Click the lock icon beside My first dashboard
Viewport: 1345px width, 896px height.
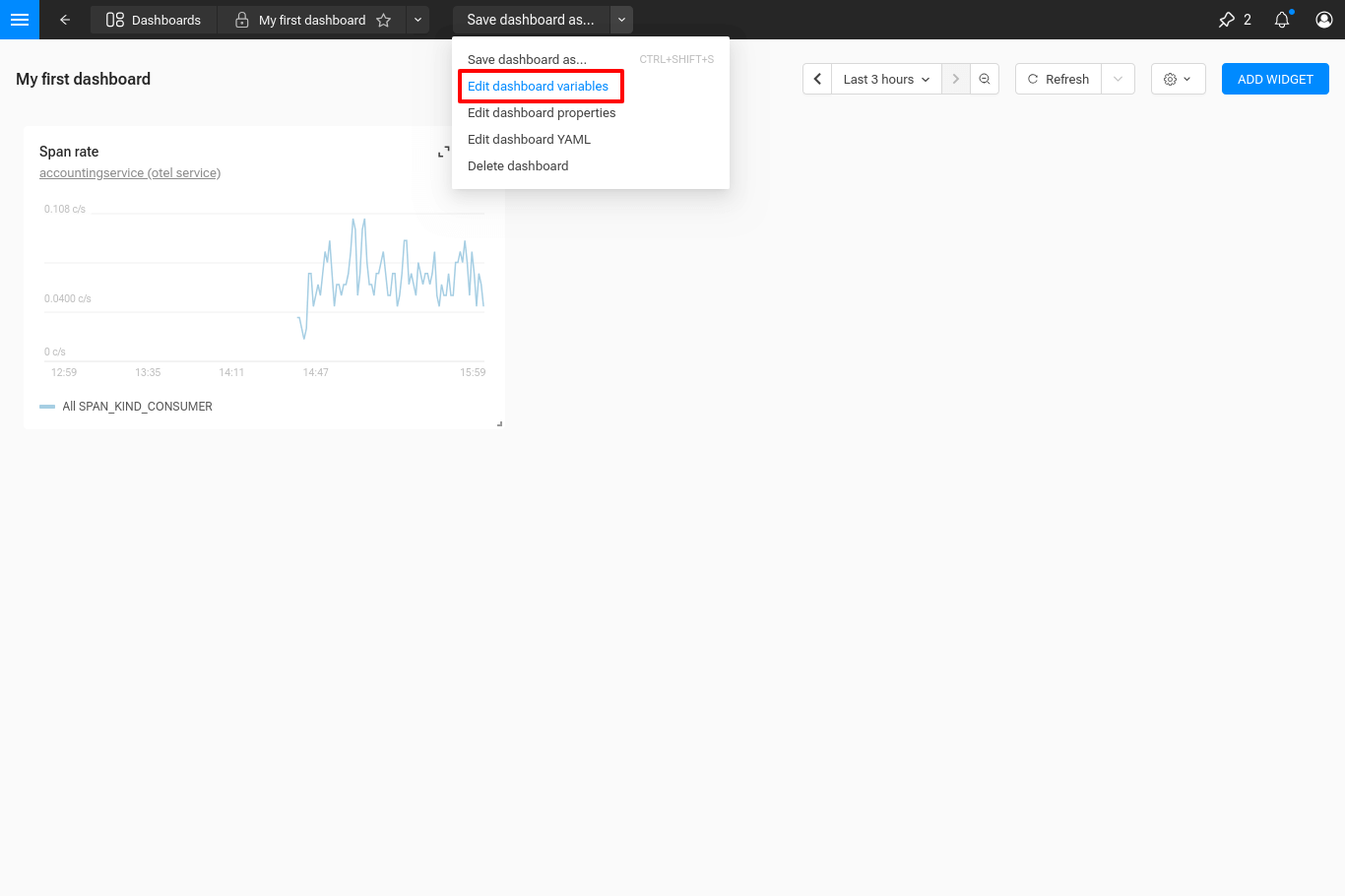click(240, 20)
